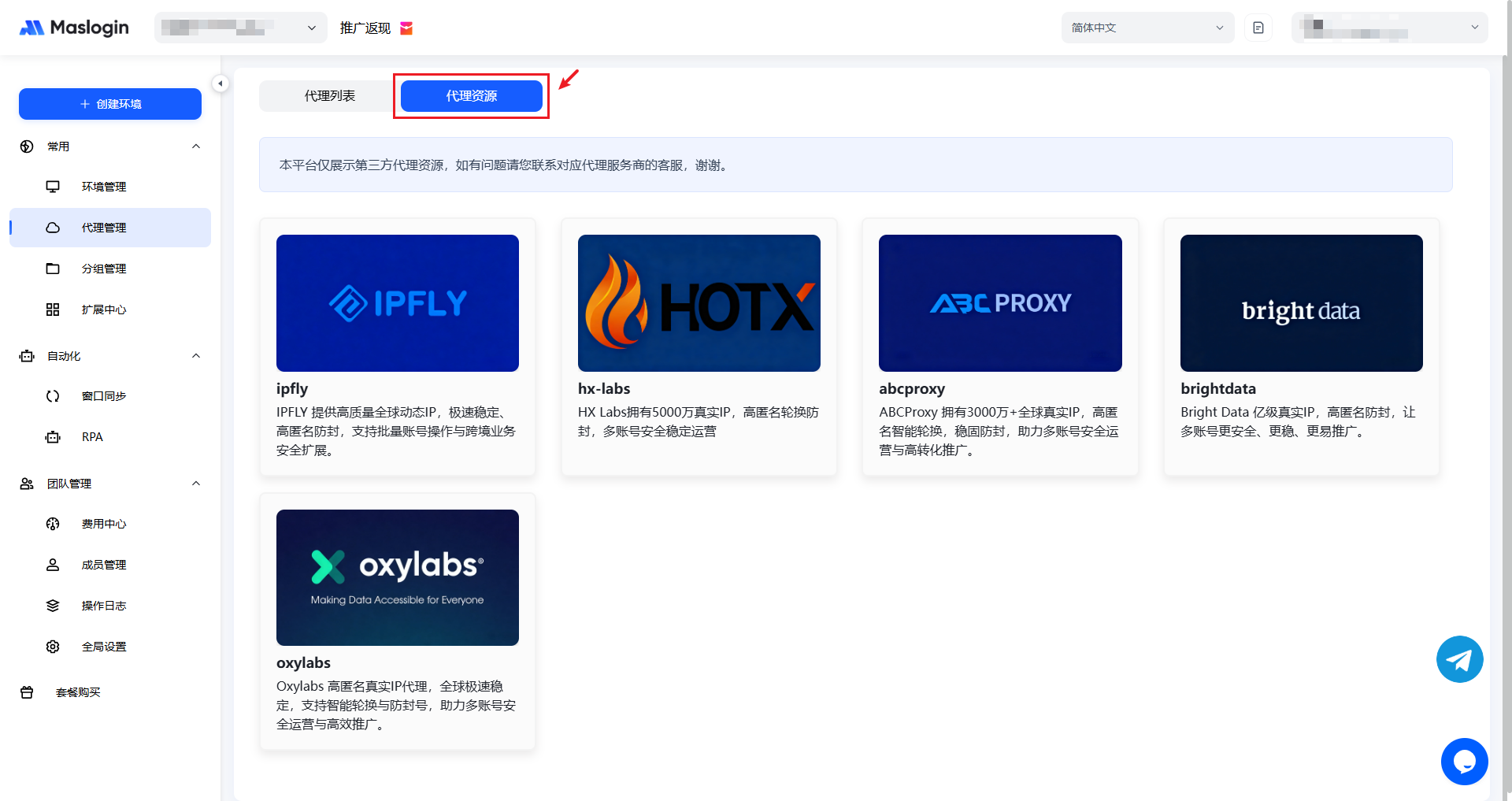Go to 全局设置 gear item
Screen dimensions: 1512x801
(103, 647)
